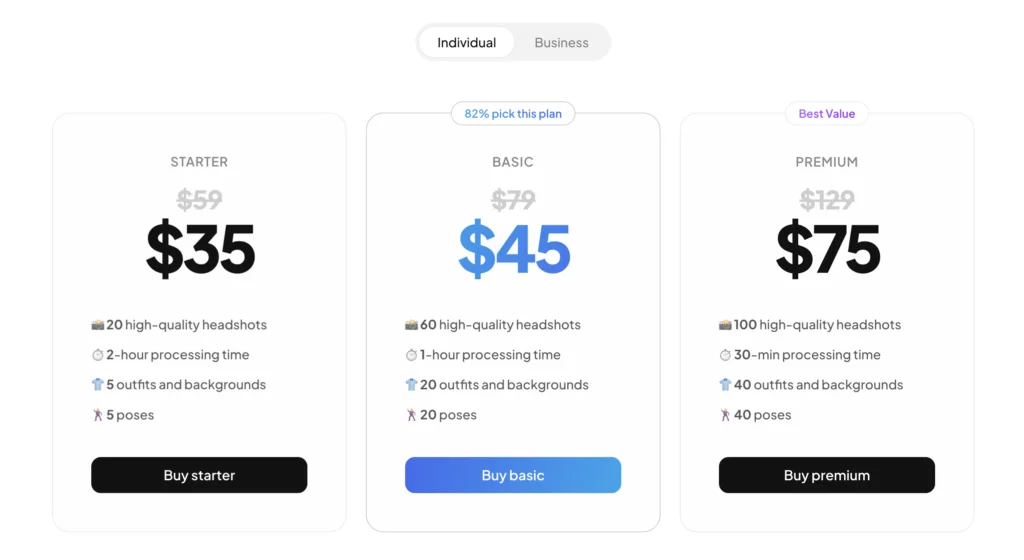Click the blue $45 Basic price
The height and width of the screenshot is (560, 1024).
(x=513, y=250)
